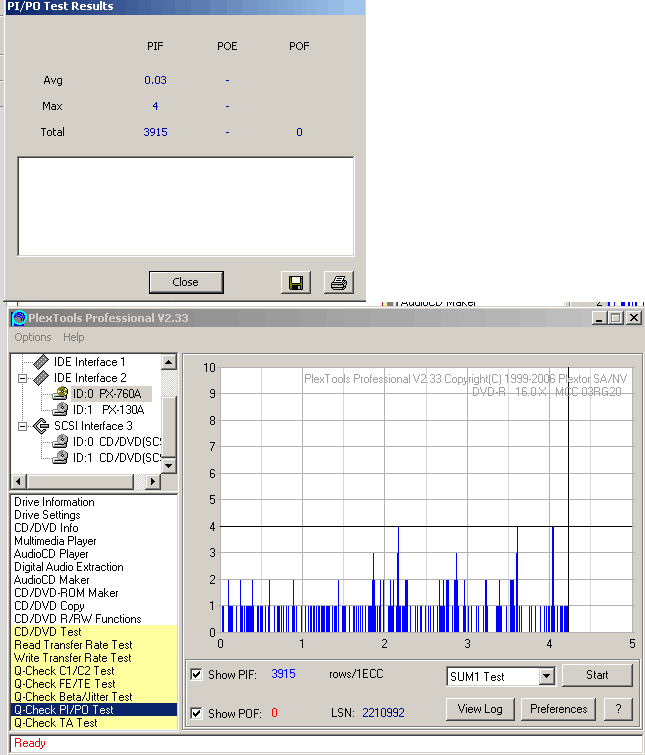645x755 pixels.
Task: Open the Help menu
Action: [74, 338]
